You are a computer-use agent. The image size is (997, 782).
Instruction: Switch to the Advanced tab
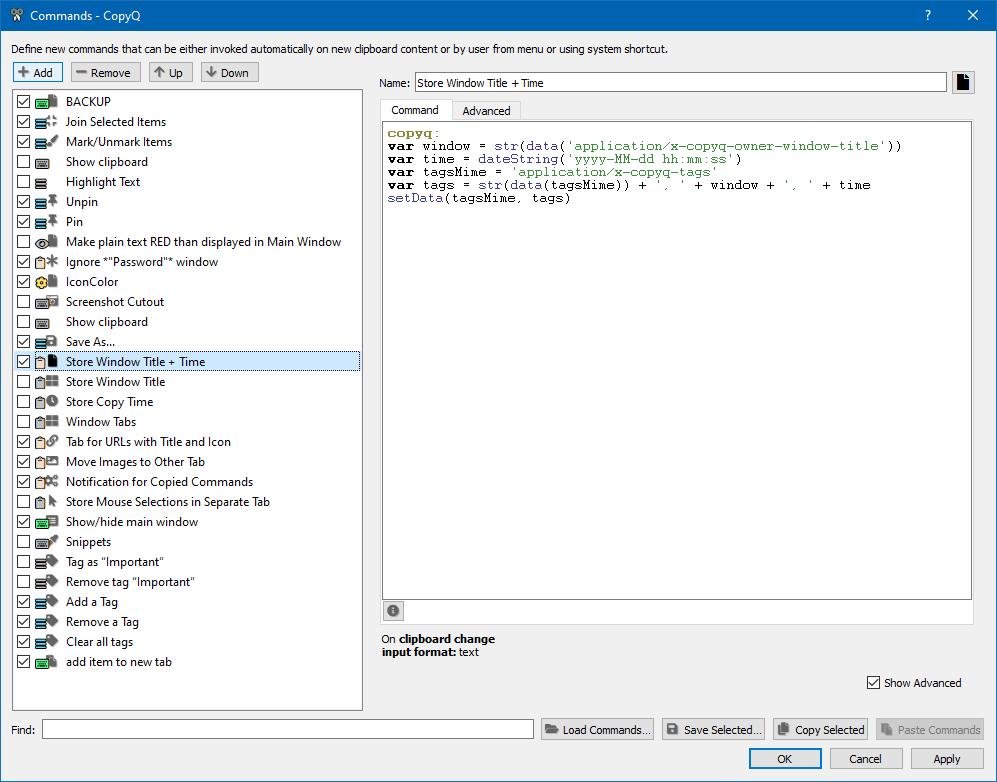click(486, 111)
